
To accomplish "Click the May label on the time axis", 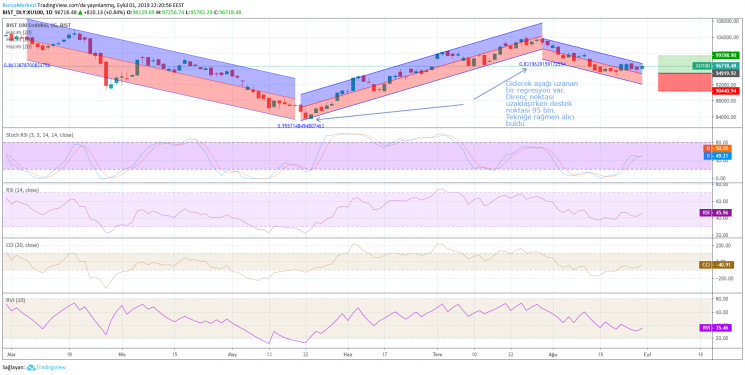I will pos(233,355).
